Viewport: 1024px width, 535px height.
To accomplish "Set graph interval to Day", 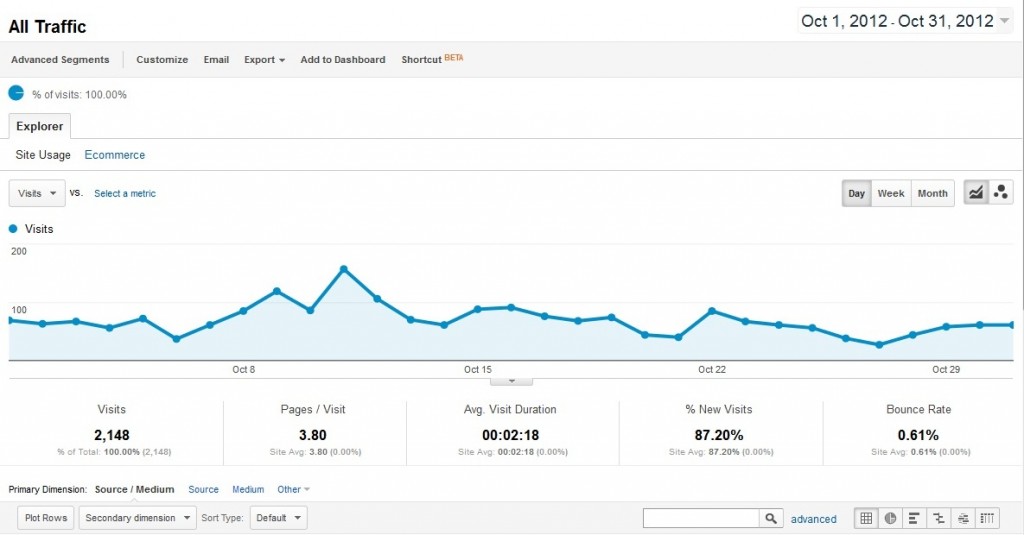I will [856, 193].
